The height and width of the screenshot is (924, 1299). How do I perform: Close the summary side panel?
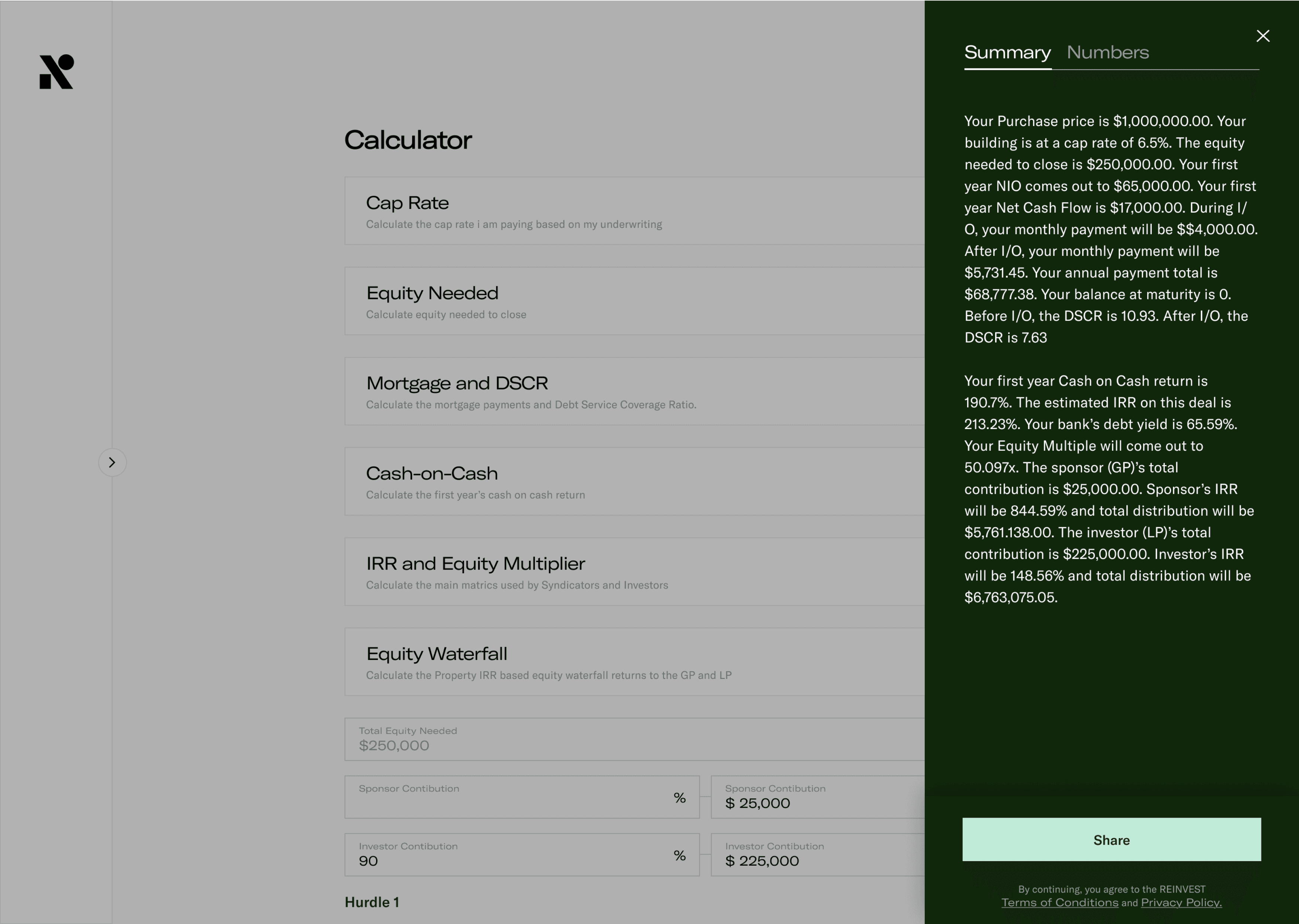1263,36
